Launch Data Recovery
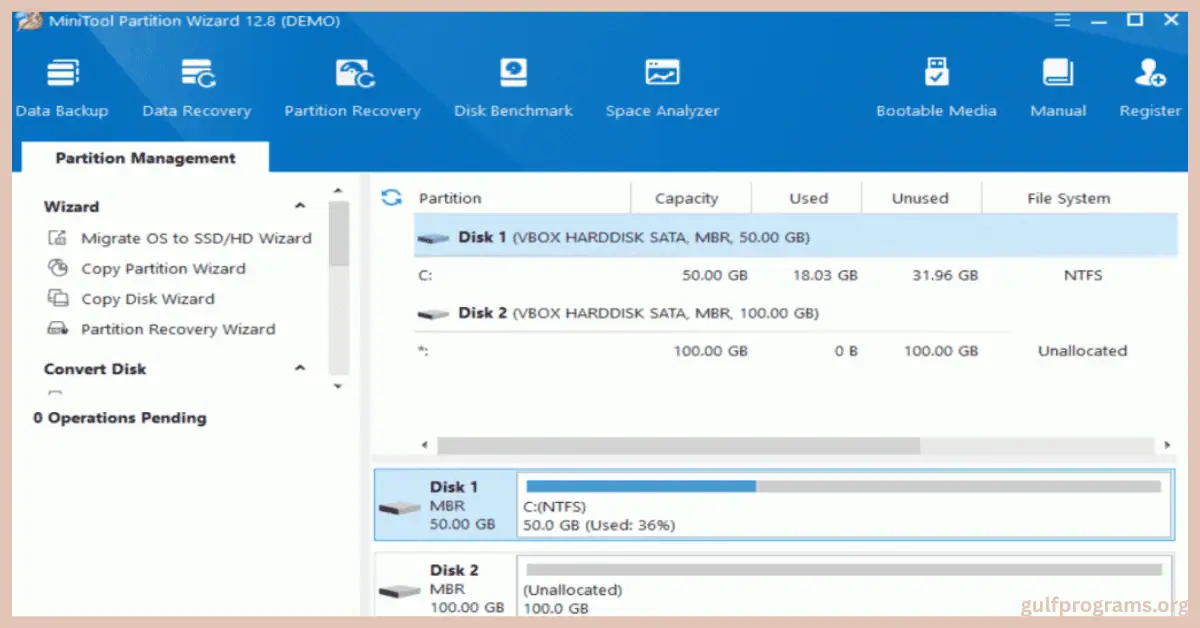 (196, 85)
